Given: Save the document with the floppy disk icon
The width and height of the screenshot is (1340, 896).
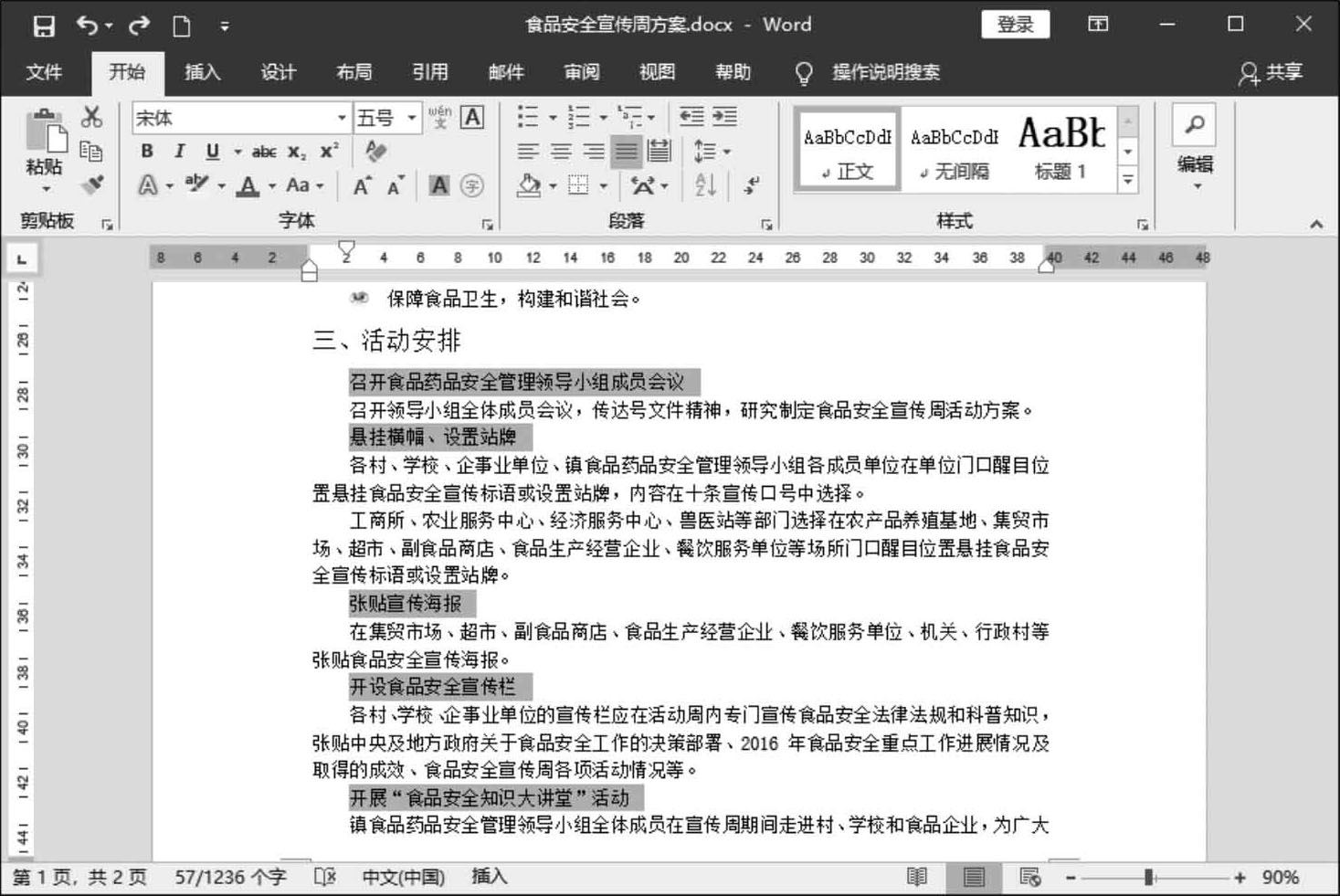Looking at the screenshot, I should tap(43, 26).
